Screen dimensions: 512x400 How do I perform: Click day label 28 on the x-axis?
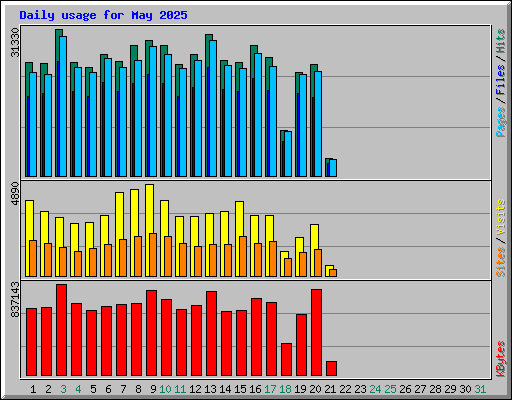point(435,389)
